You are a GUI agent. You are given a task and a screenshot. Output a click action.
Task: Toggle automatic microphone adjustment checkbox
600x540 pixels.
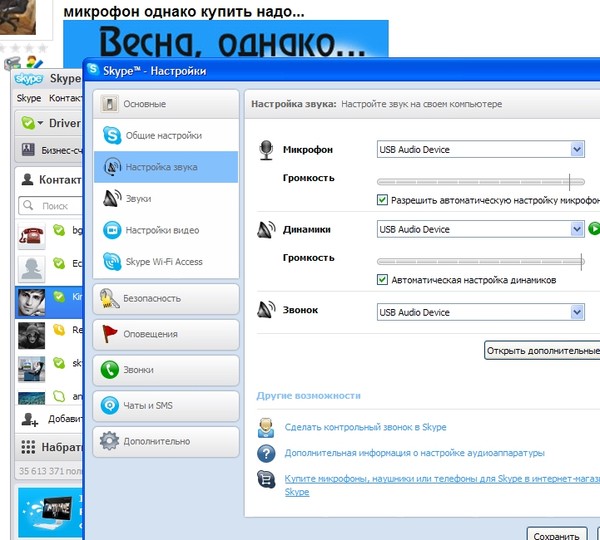coord(382,200)
